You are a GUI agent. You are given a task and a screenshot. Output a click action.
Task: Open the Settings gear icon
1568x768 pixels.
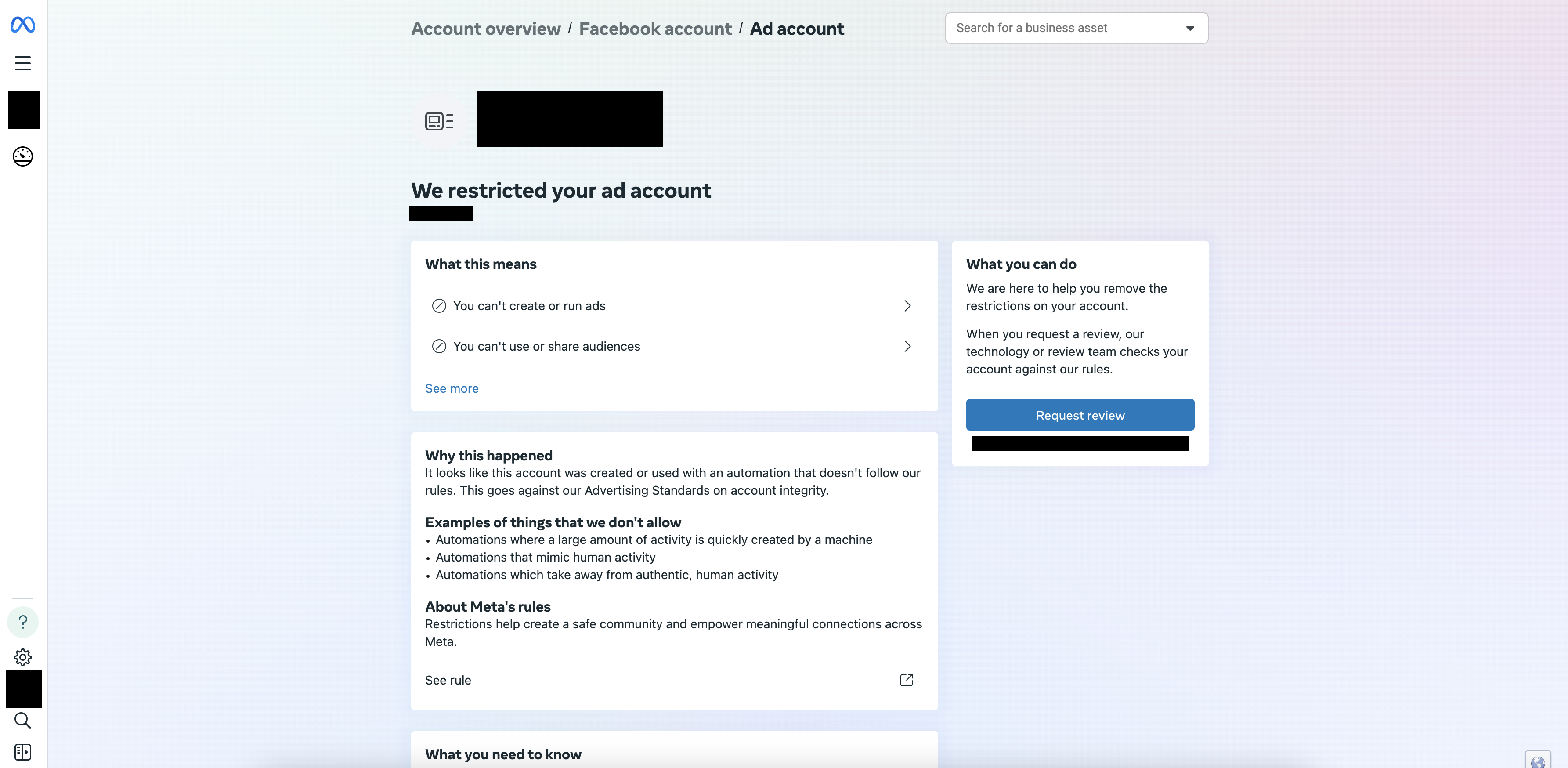[22, 657]
